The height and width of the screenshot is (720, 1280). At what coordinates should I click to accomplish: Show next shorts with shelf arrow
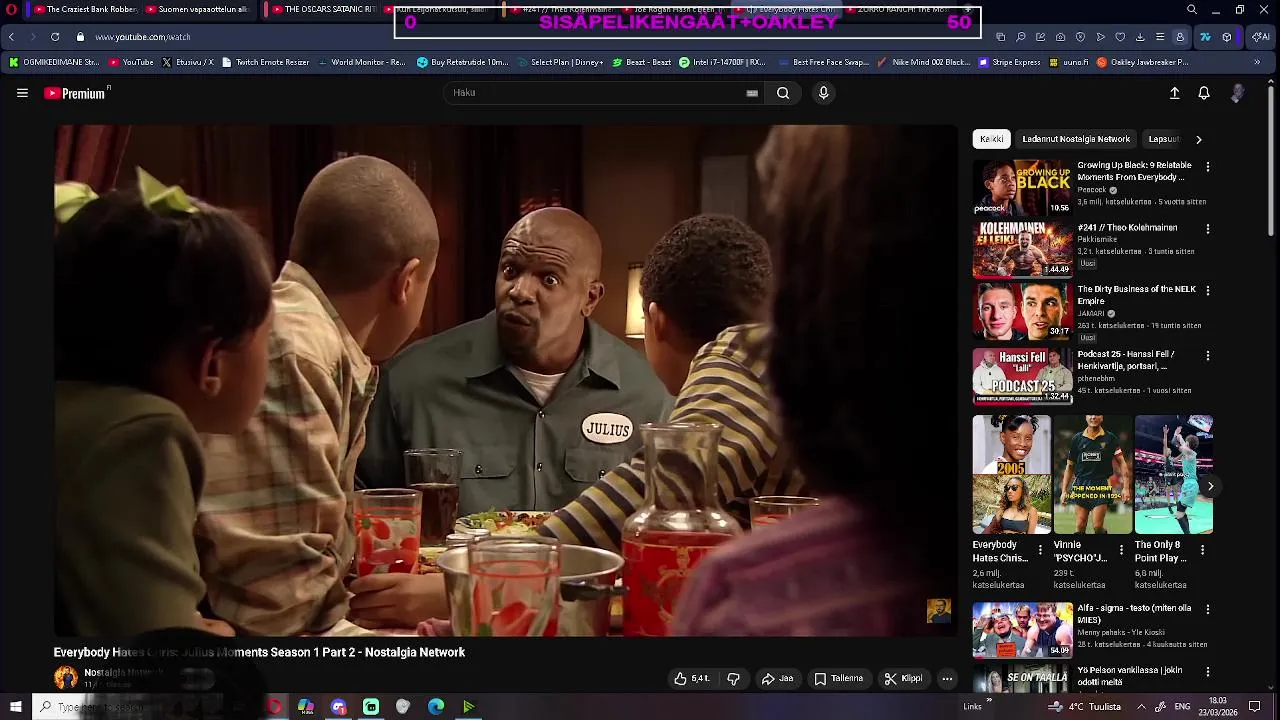[x=1210, y=487]
